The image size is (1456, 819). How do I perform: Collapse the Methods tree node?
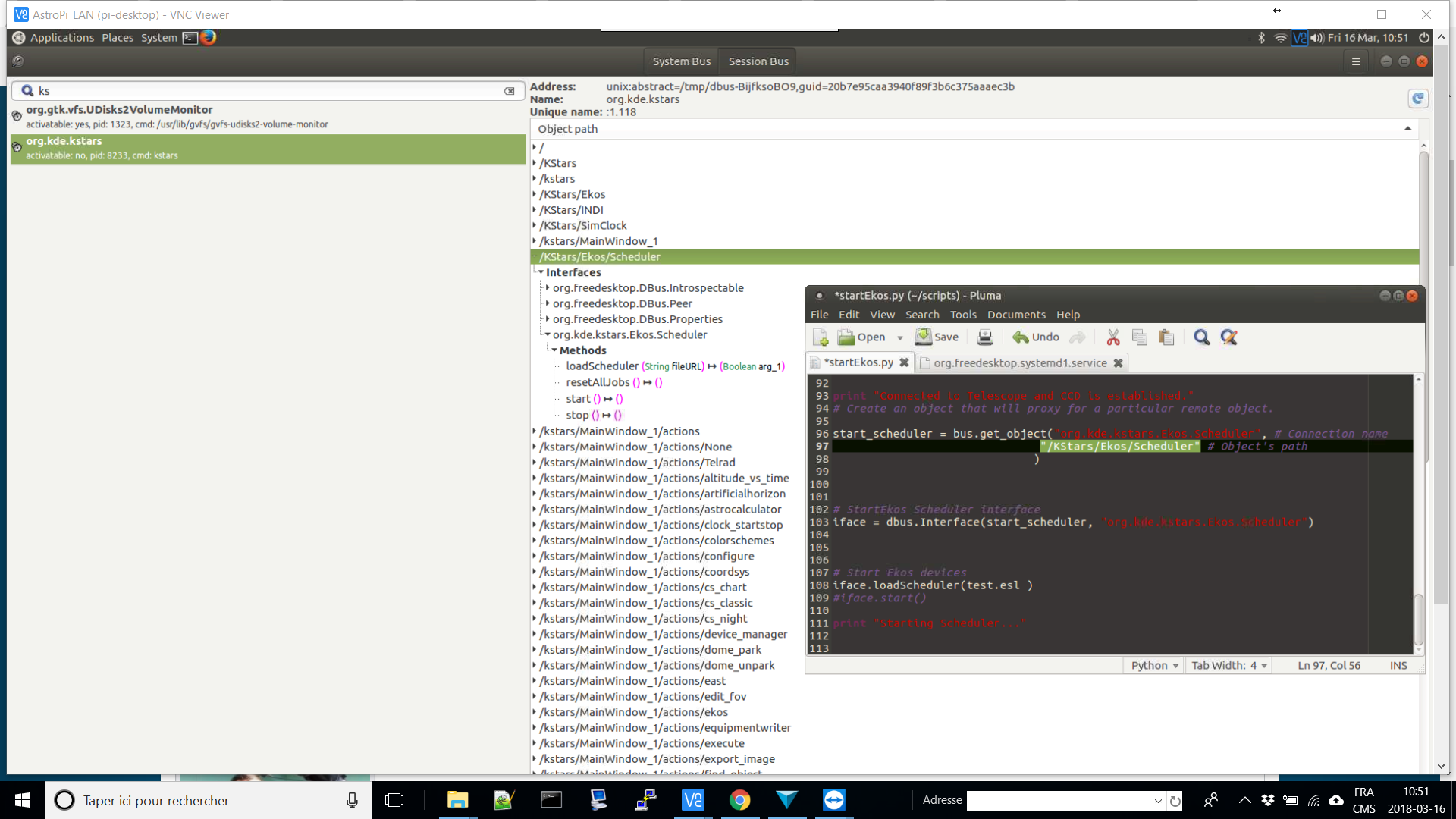(x=554, y=350)
